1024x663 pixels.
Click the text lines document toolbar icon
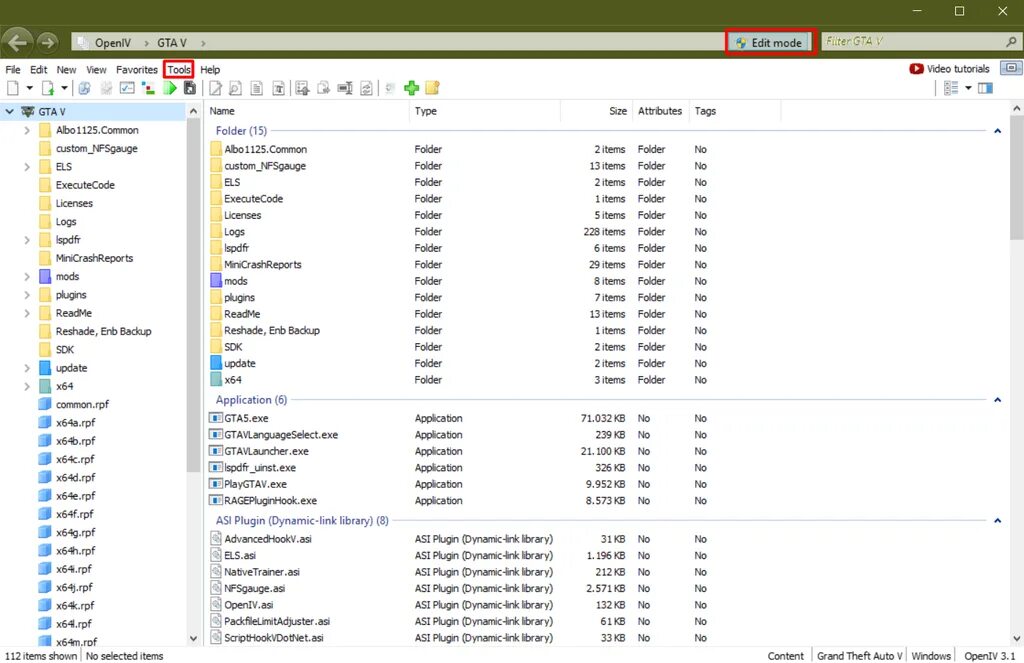(x=257, y=88)
